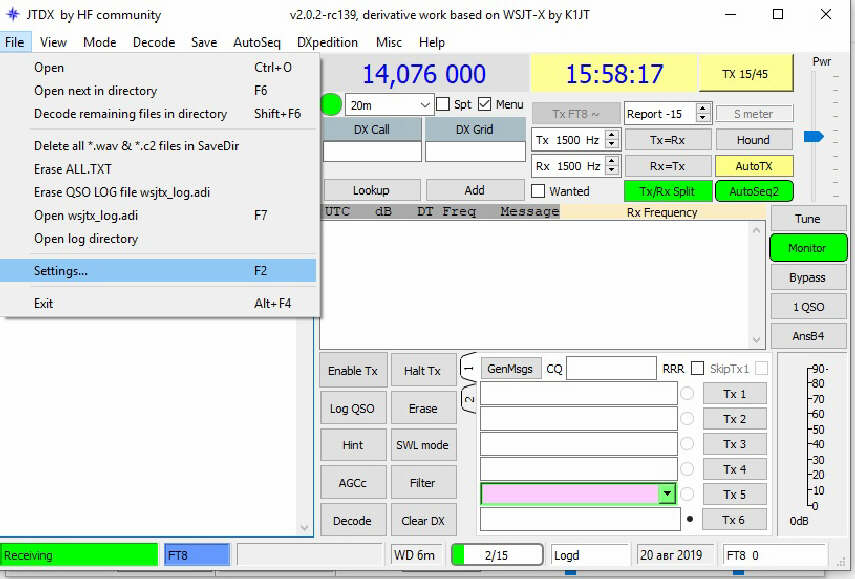This screenshot has height=579, width=855.
Task: Select the radio button for Tx 1
Action: (687, 393)
